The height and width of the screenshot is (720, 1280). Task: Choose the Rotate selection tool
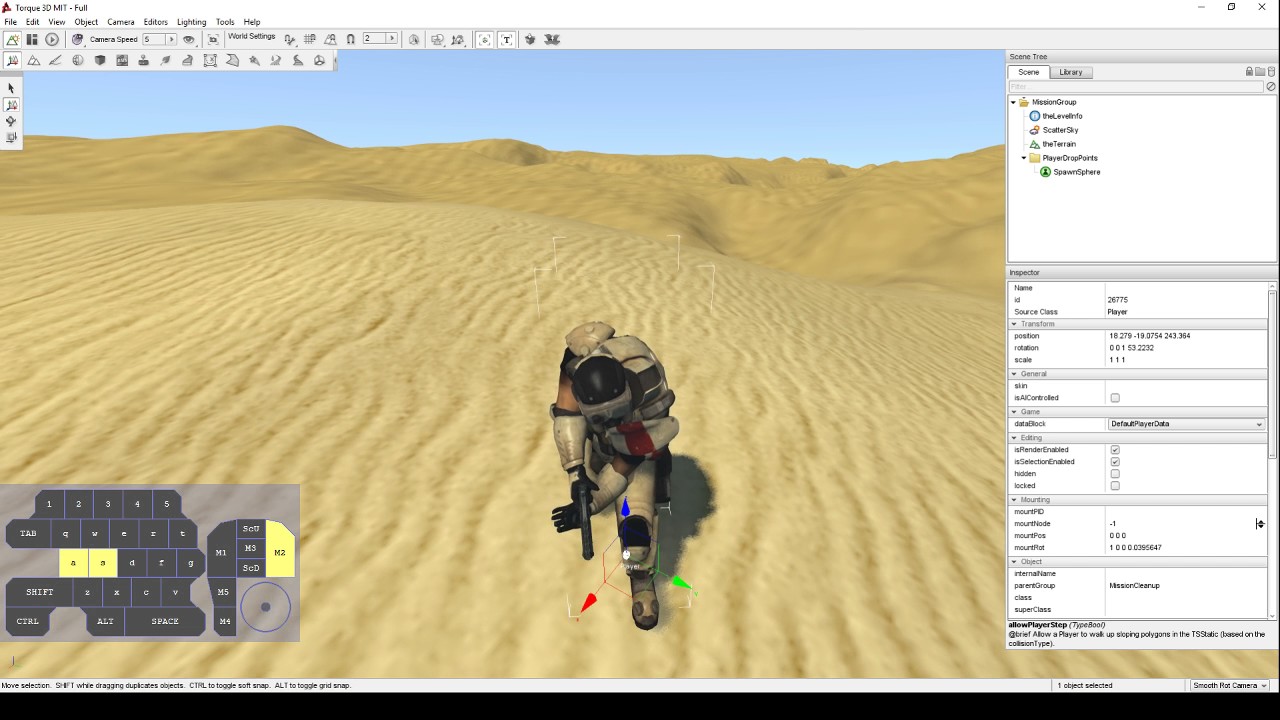pos(11,121)
